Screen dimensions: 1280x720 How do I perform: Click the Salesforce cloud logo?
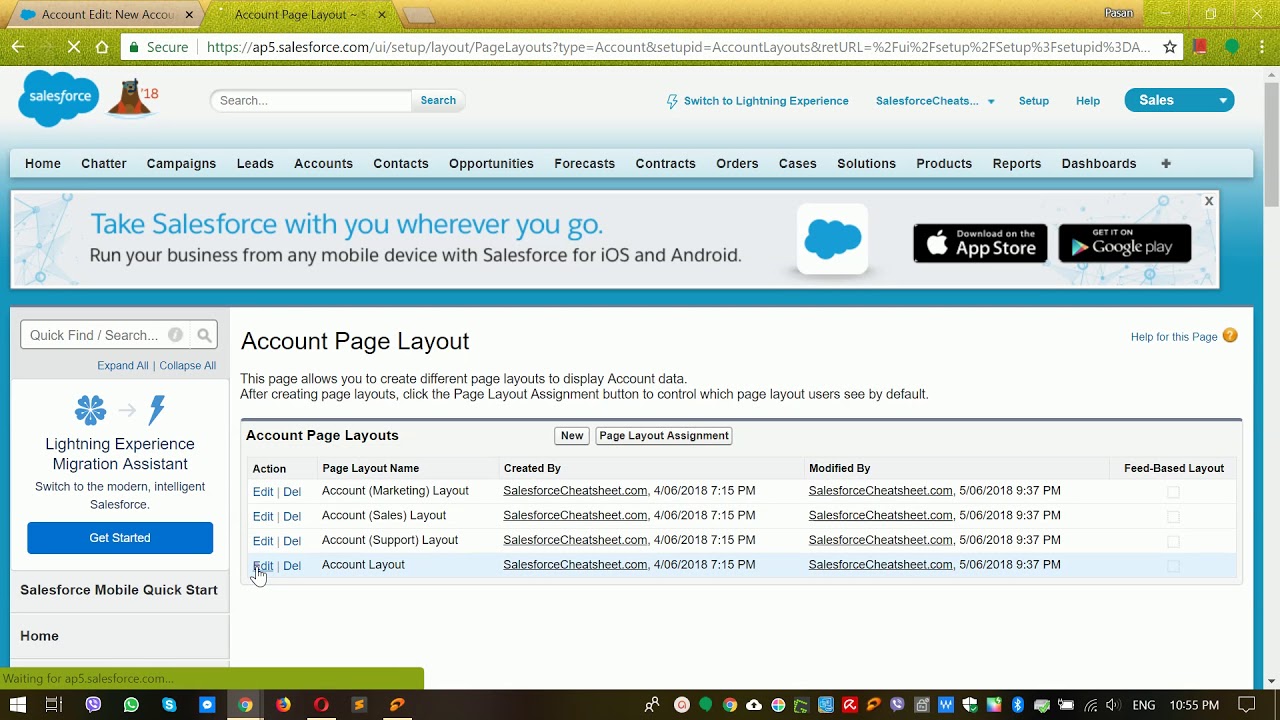pos(58,98)
